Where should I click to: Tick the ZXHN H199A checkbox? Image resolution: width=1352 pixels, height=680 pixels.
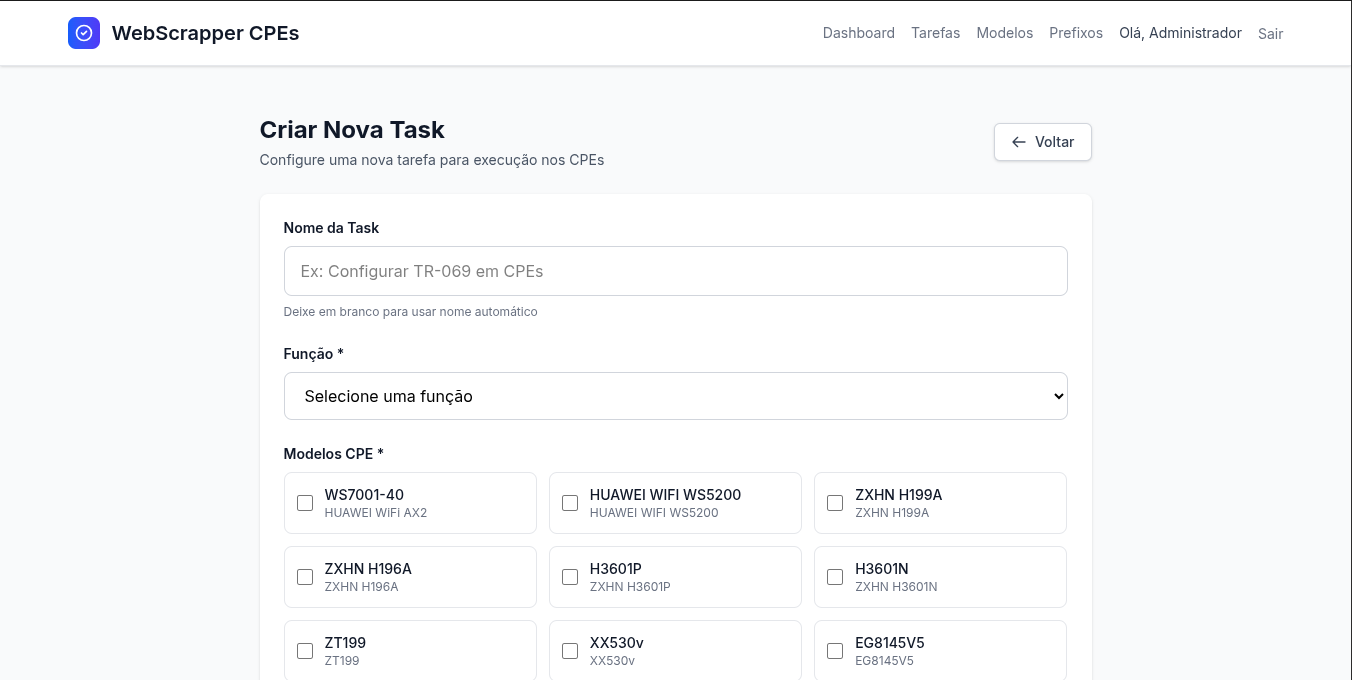point(835,503)
